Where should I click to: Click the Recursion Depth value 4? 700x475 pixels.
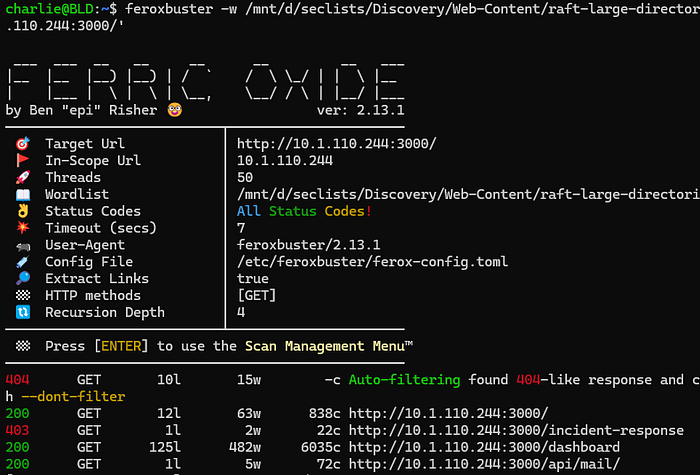(x=241, y=312)
